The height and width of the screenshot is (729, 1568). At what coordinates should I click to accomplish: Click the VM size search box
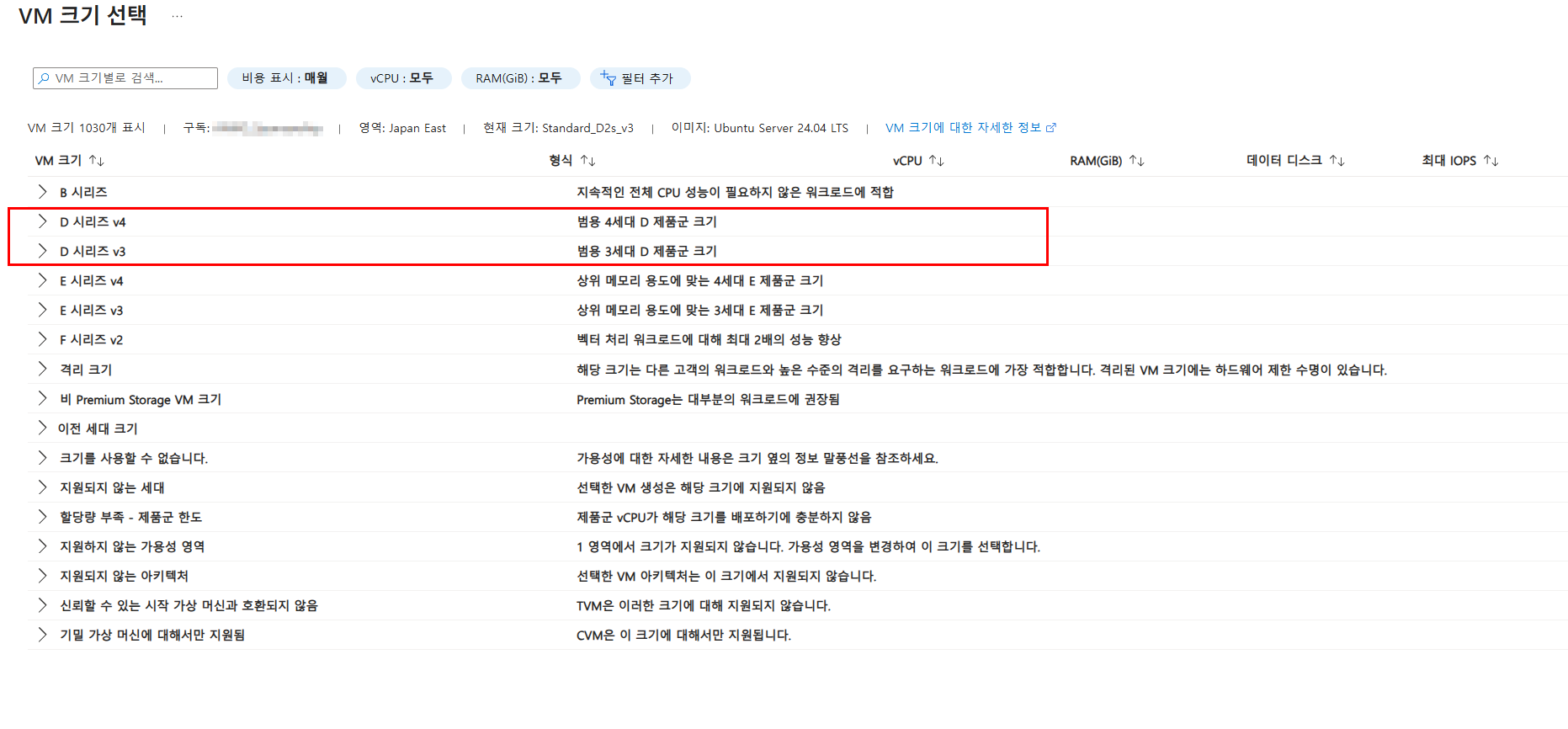125,78
